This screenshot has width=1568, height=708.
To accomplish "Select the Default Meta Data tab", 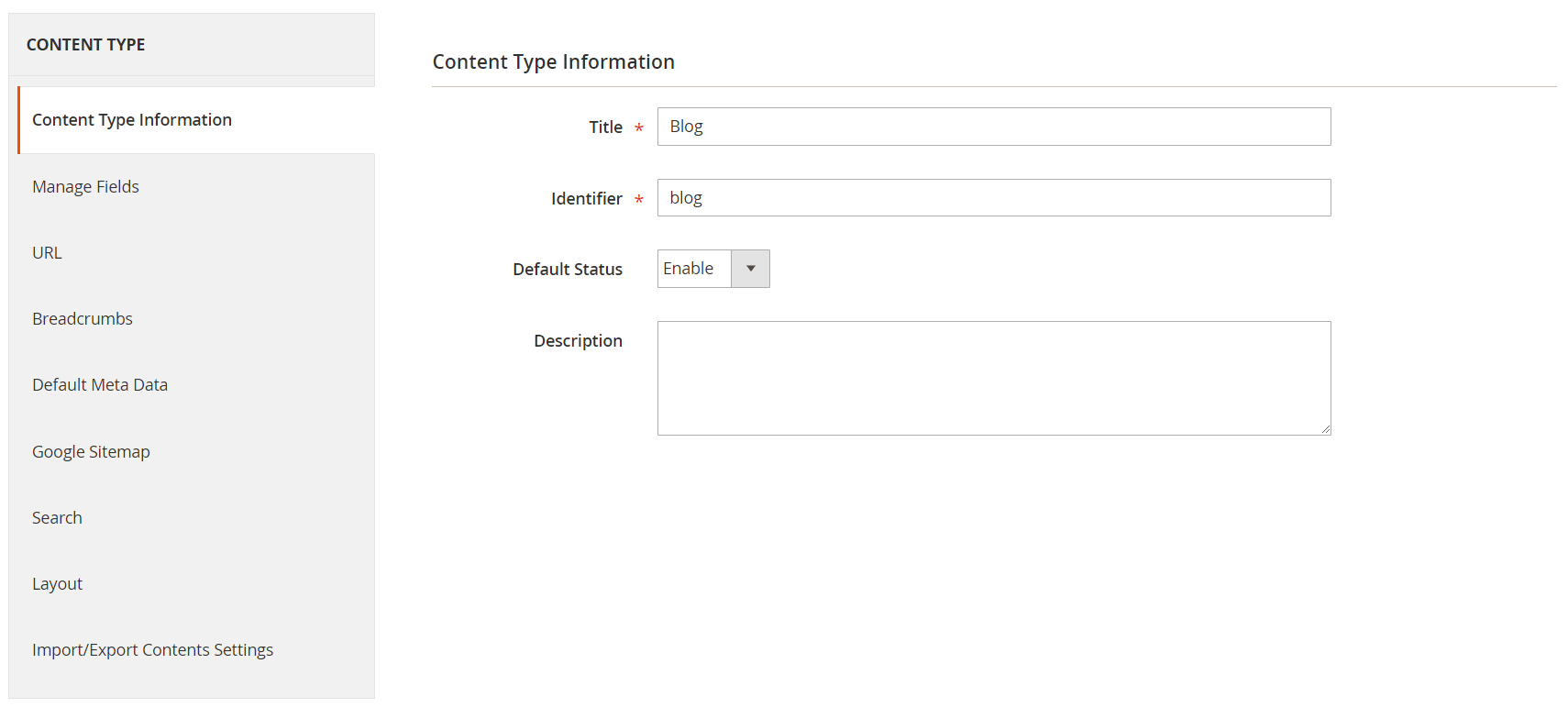I will (100, 385).
